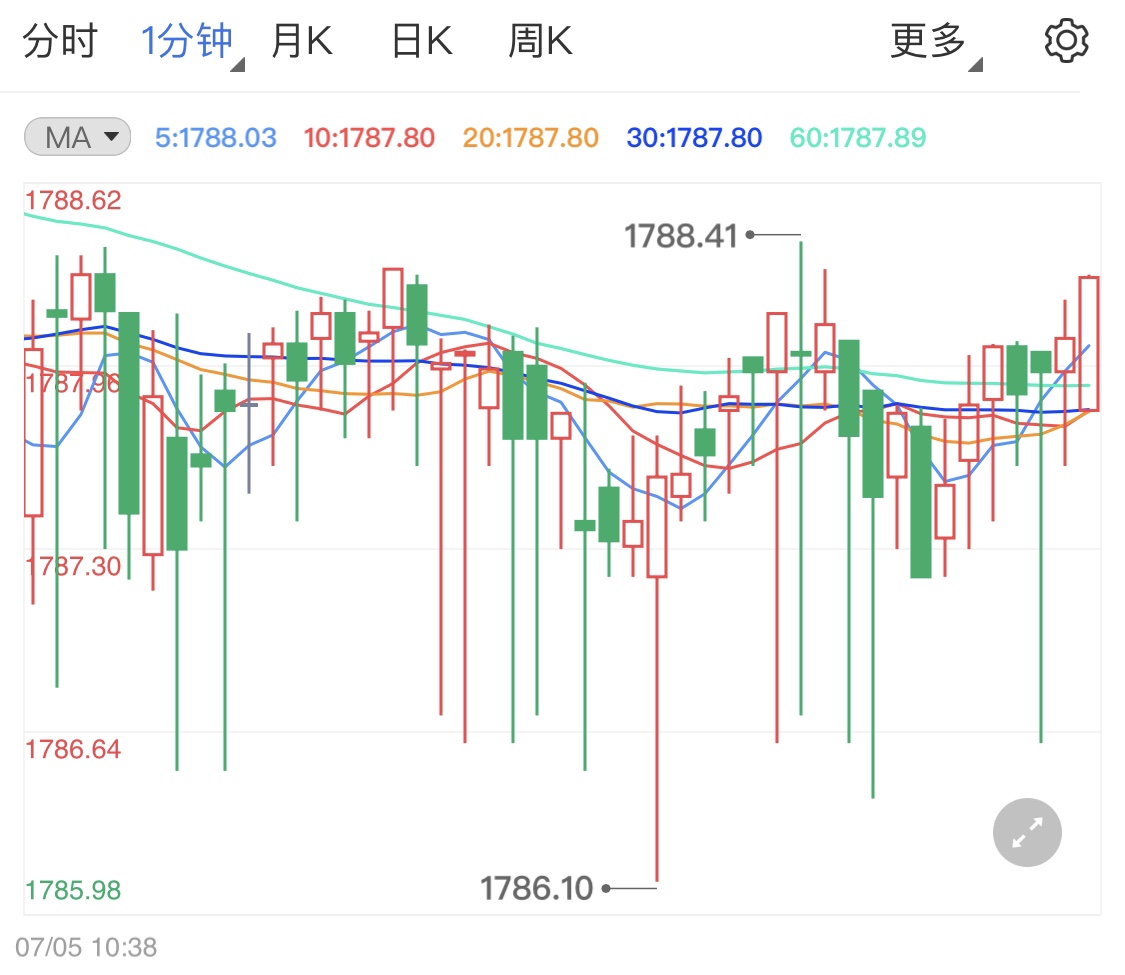Switch to the 月K tab
Screen dimensions: 1125x975
(302, 41)
